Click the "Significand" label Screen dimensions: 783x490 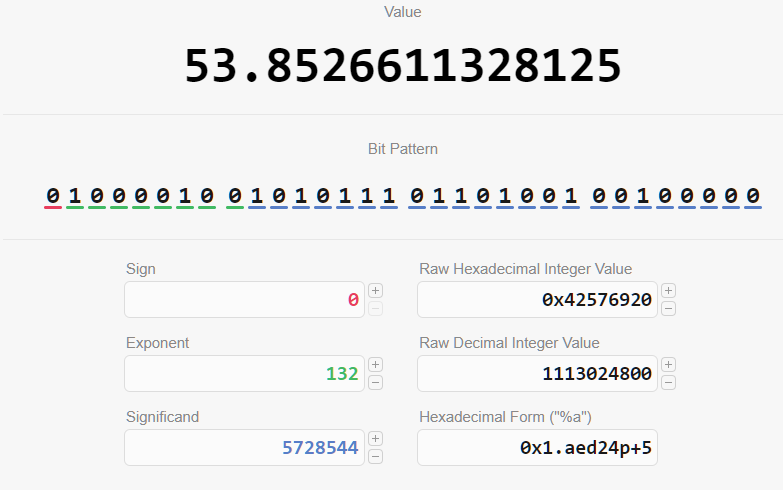(x=162, y=417)
